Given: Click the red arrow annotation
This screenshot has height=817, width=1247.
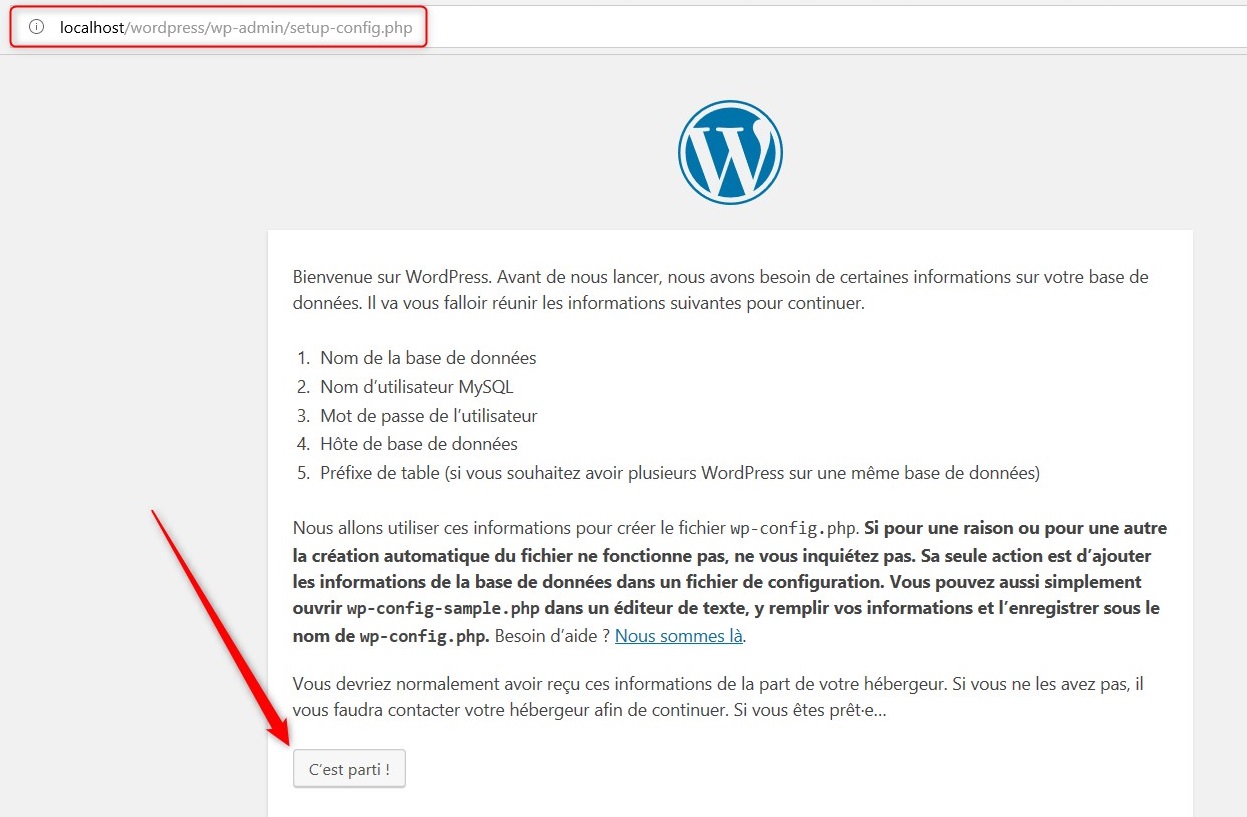Looking at the screenshot, I should tap(220, 628).
